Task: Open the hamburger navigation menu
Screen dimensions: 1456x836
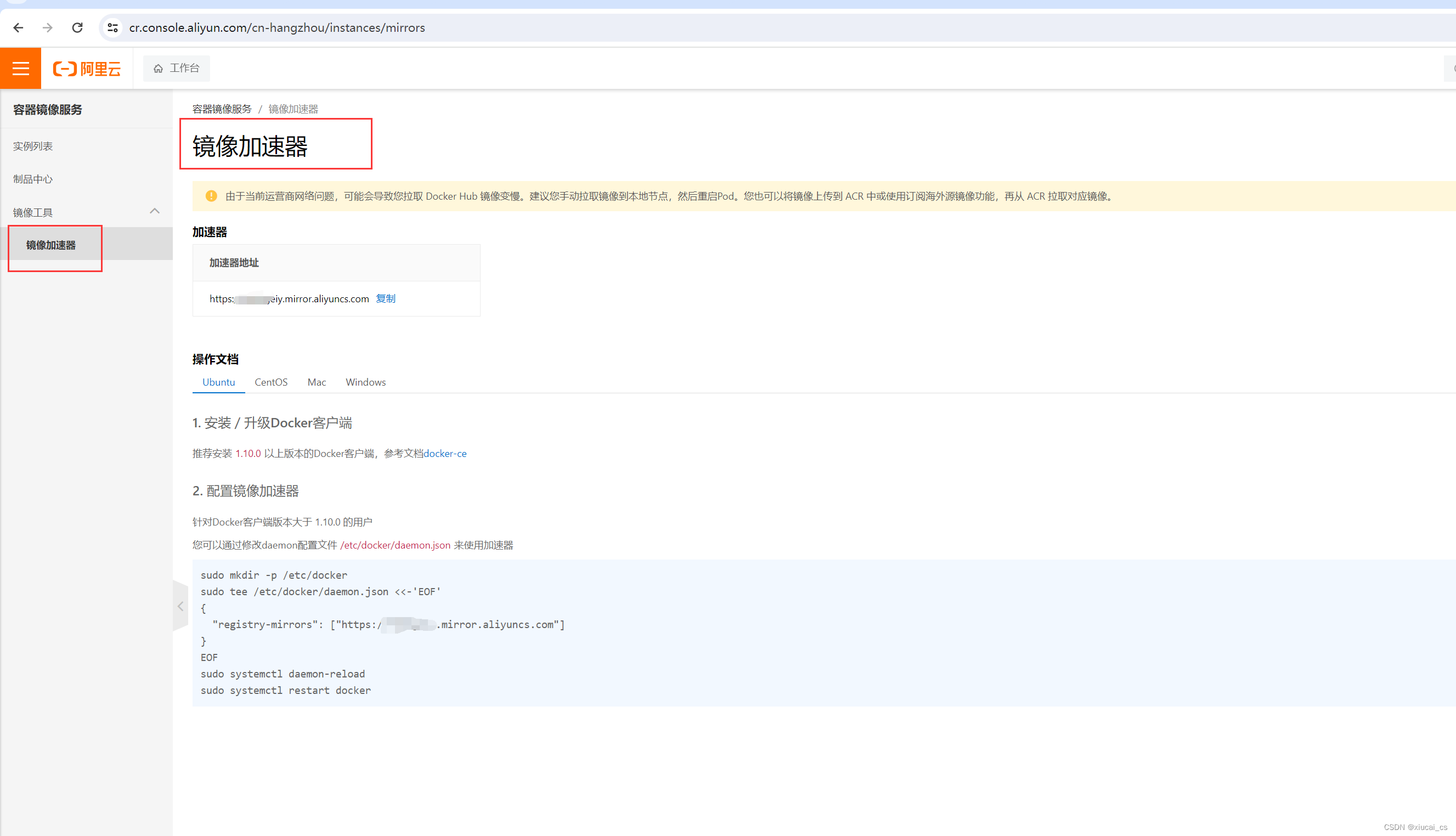Action: pyautogui.click(x=20, y=68)
